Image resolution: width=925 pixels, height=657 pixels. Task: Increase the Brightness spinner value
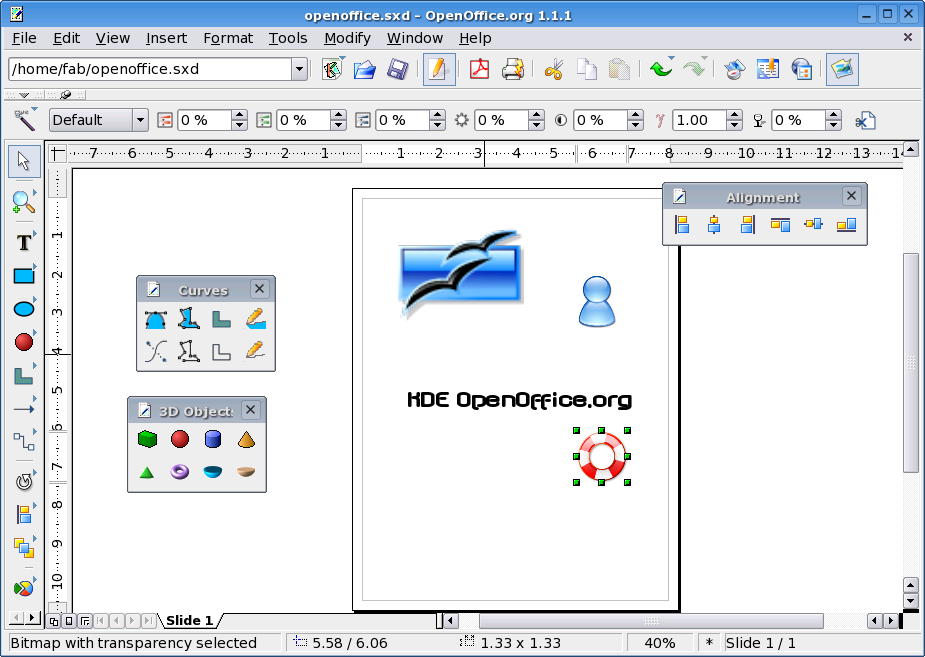(x=536, y=115)
